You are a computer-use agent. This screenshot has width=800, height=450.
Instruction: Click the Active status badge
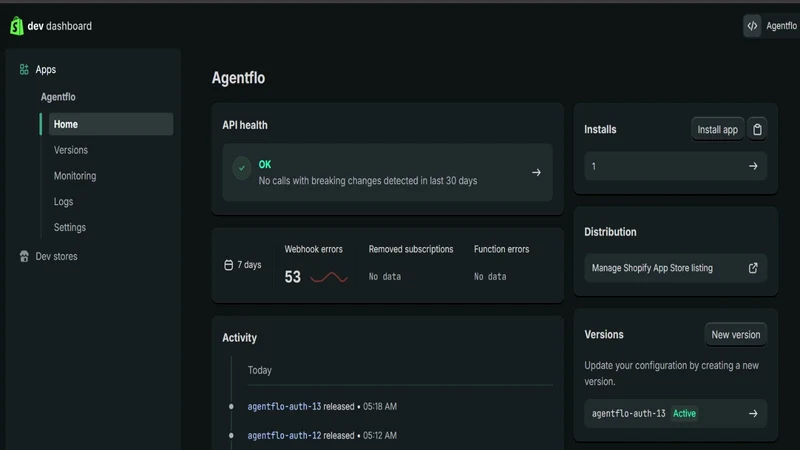coord(684,413)
